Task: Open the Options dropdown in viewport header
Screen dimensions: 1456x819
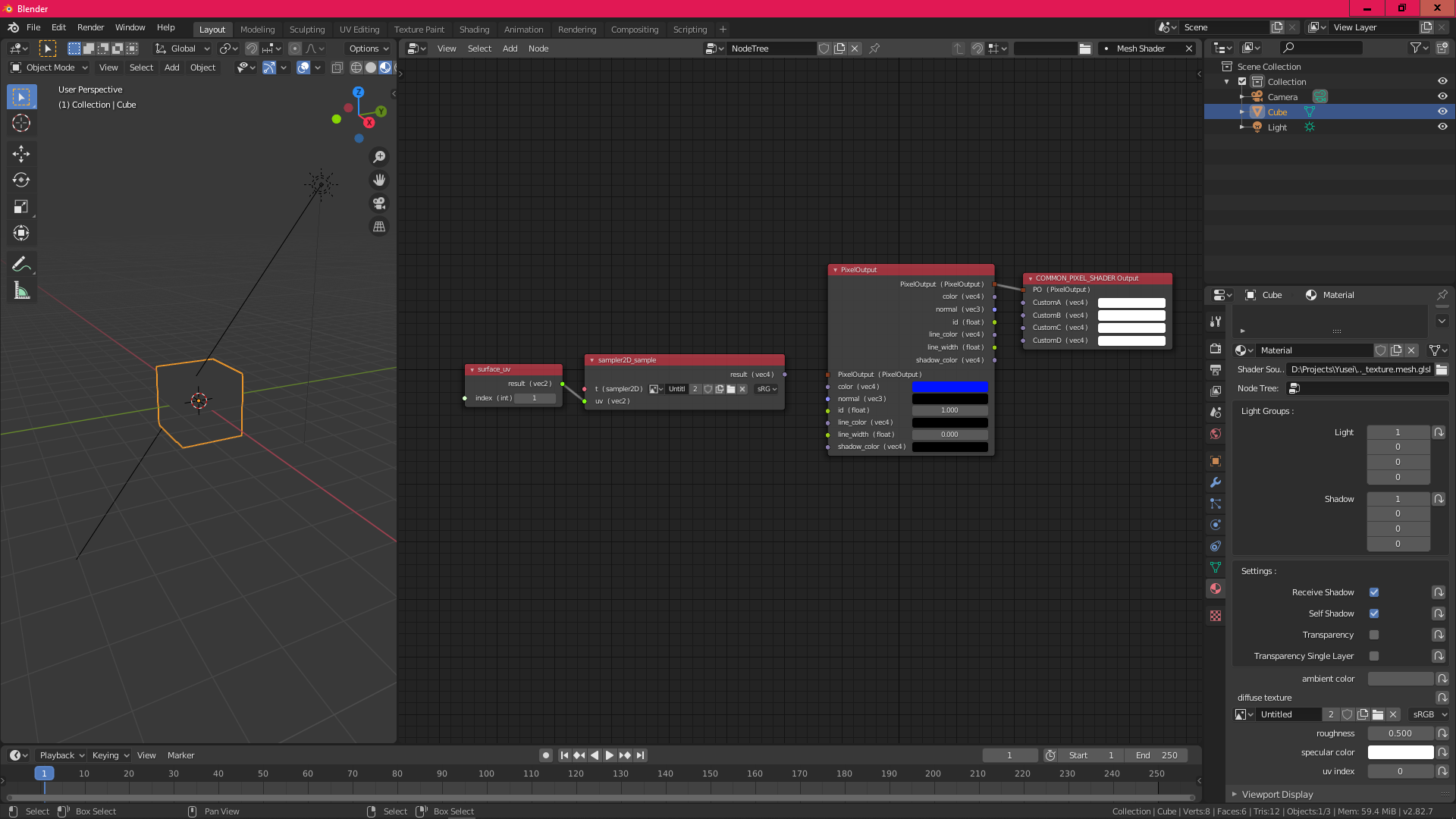Action: click(x=369, y=49)
